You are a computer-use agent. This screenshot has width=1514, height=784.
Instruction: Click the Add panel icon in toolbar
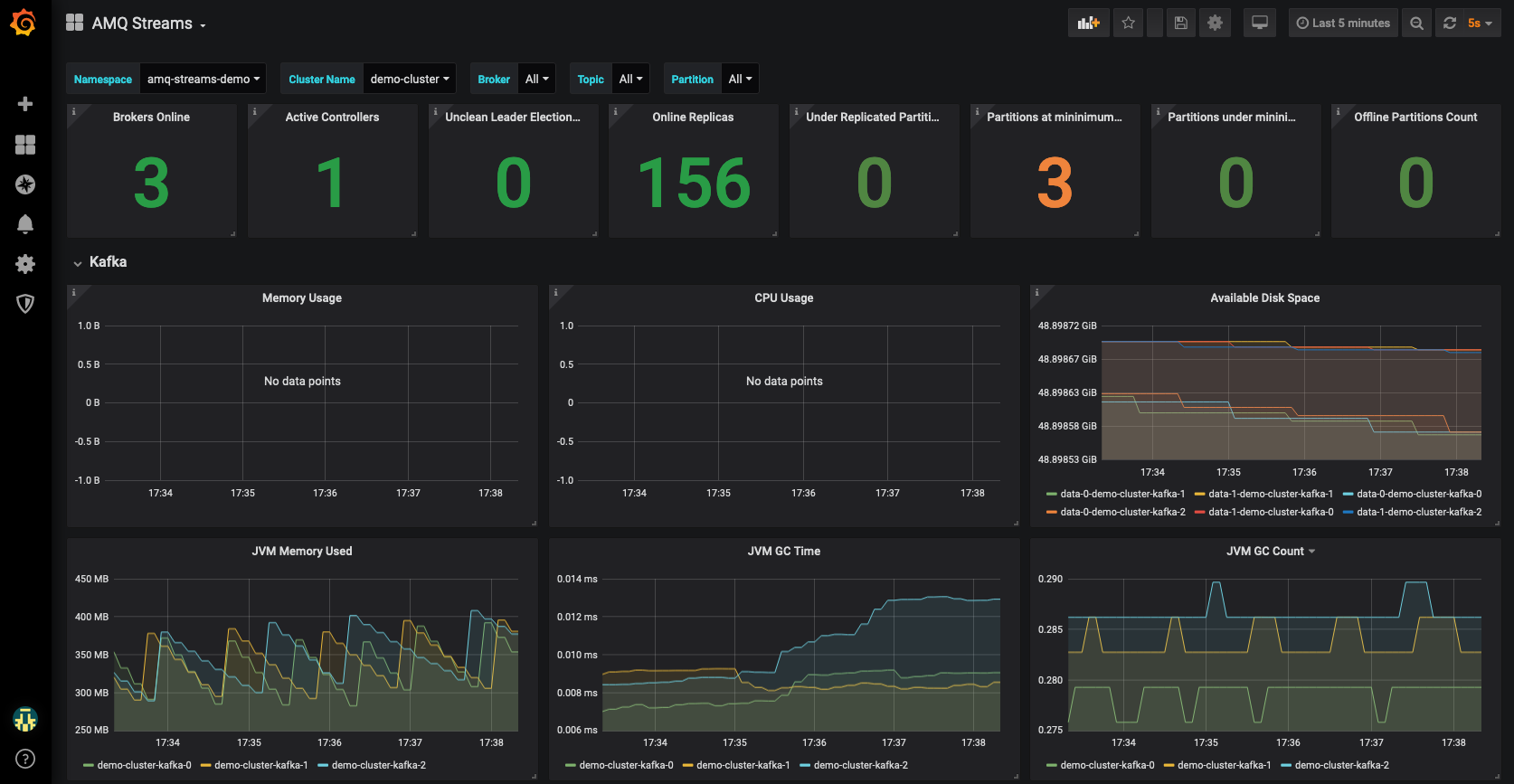click(x=1088, y=24)
